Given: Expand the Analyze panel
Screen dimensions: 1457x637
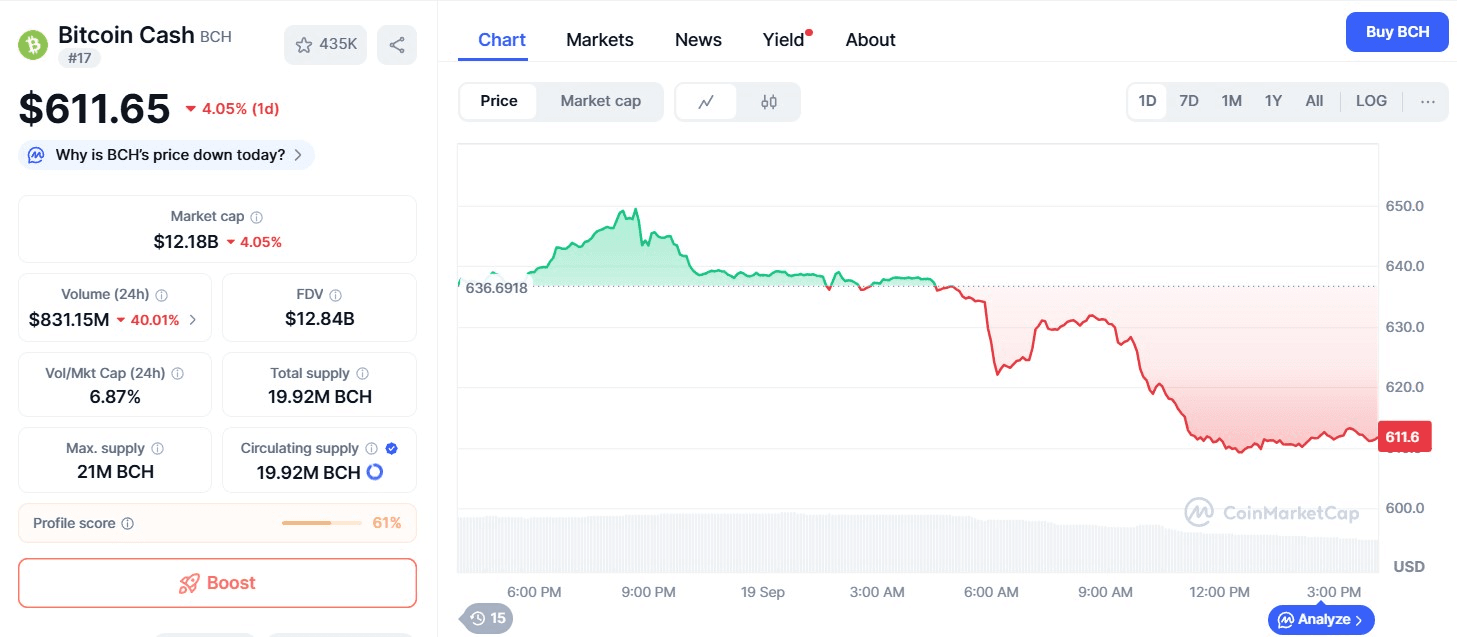Looking at the screenshot, I should pyautogui.click(x=1321, y=620).
